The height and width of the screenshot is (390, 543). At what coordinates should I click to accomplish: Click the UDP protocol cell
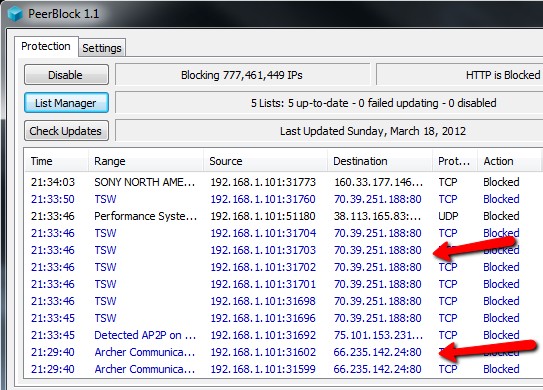click(x=448, y=216)
